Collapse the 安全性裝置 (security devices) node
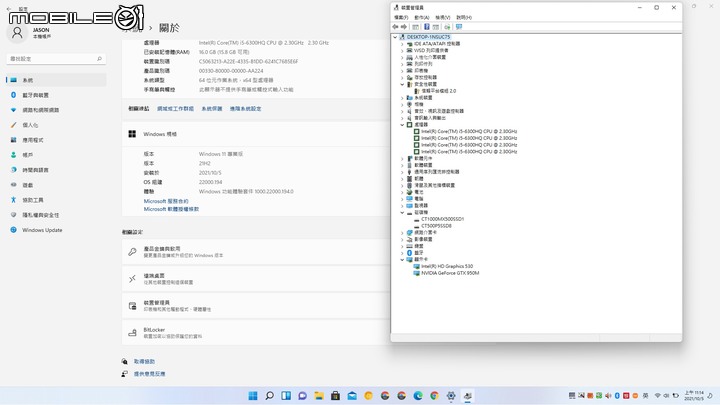720x405 pixels. pyautogui.click(x=402, y=84)
